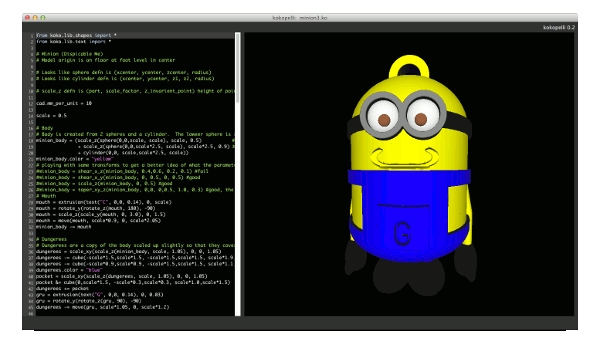Click line 'mouth = rotate_y(rotate_z(mouth'

point(95,209)
